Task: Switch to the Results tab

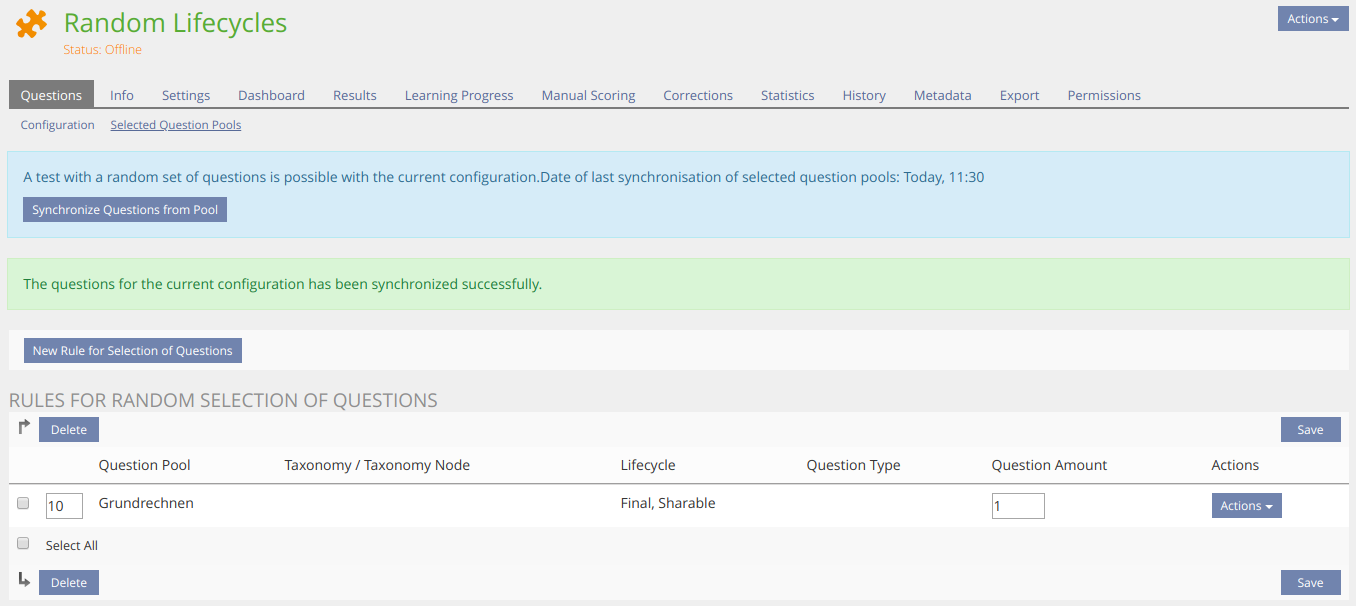Action: pyautogui.click(x=355, y=95)
